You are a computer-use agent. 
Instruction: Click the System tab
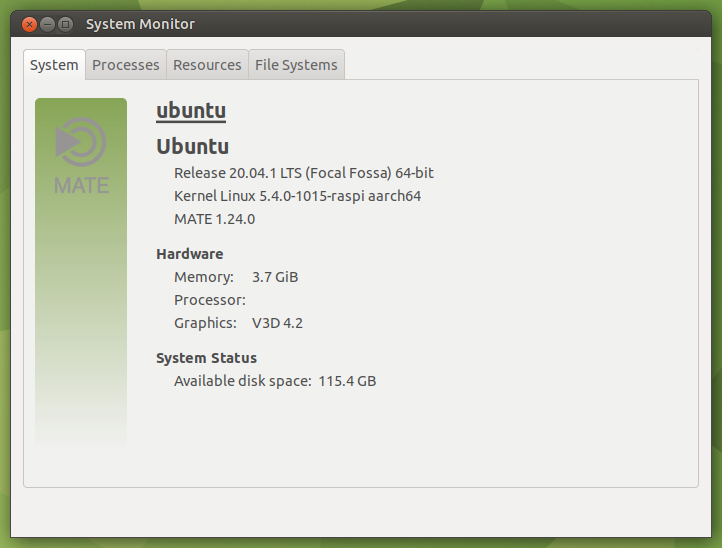(x=54, y=65)
